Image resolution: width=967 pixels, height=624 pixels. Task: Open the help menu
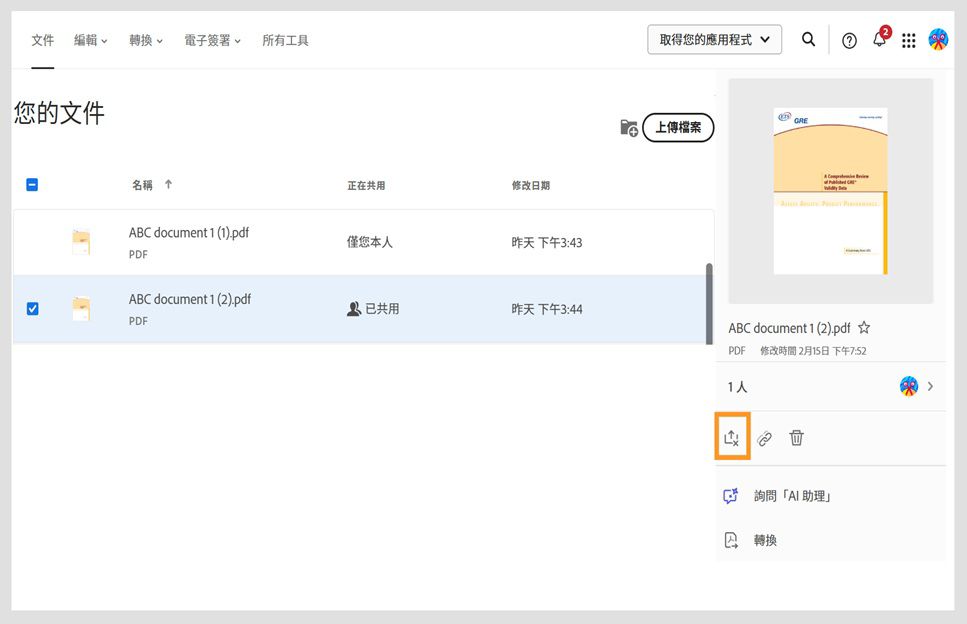click(x=848, y=40)
